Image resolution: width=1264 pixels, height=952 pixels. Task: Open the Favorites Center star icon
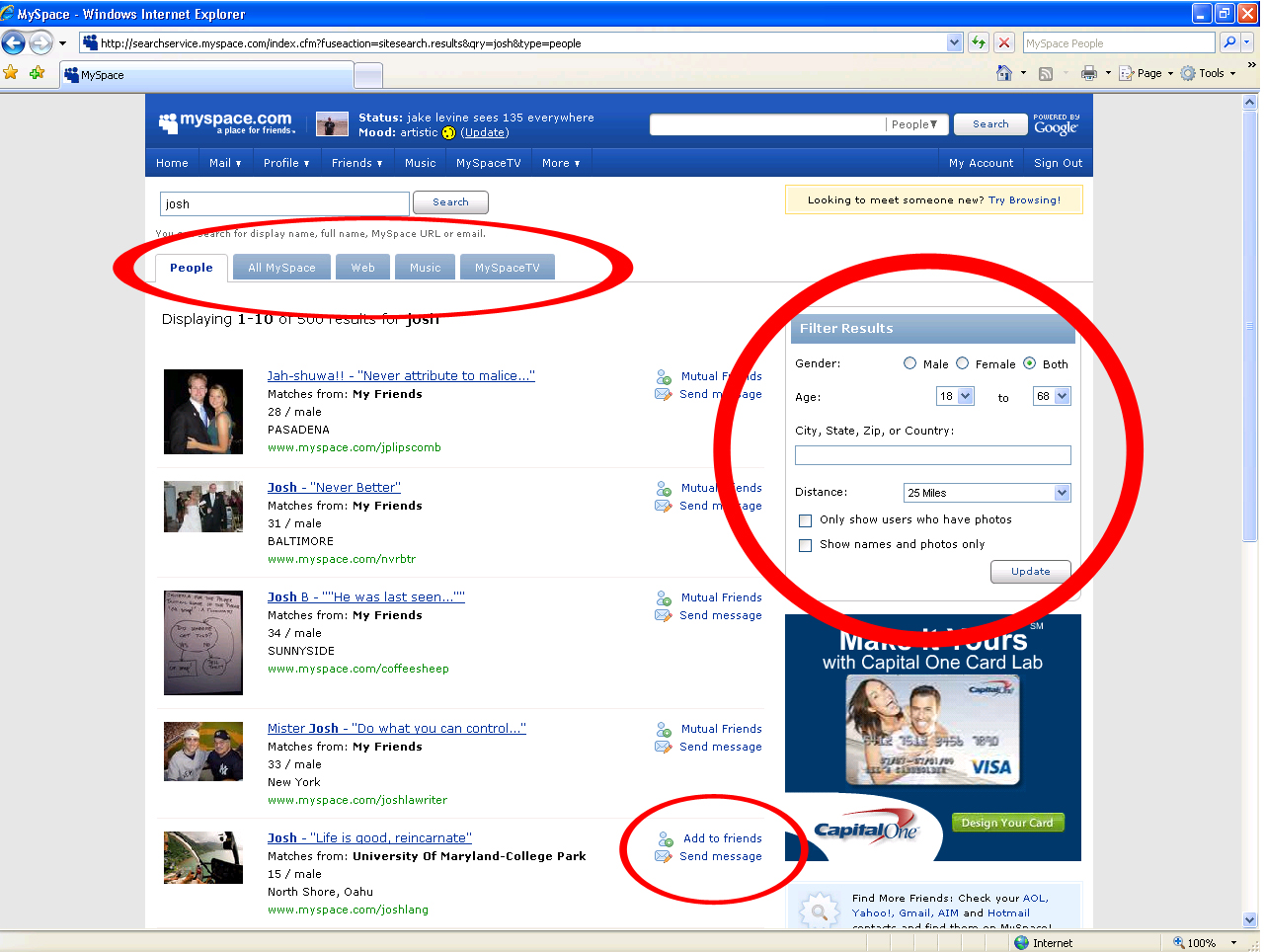(x=11, y=73)
